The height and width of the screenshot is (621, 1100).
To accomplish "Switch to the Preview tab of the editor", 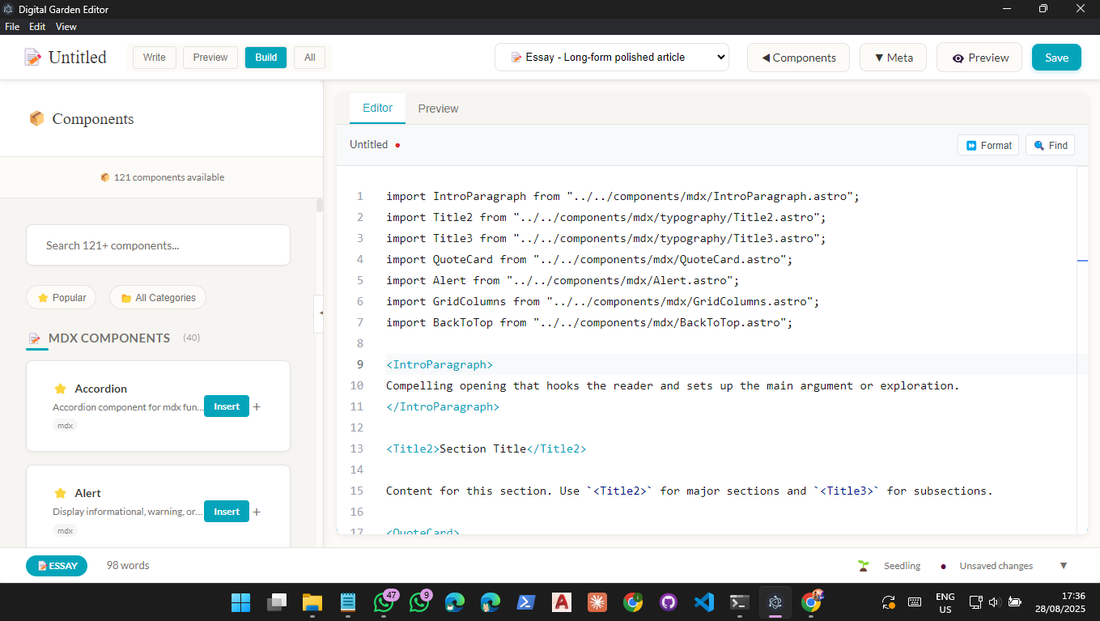I will click(x=437, y=108).
